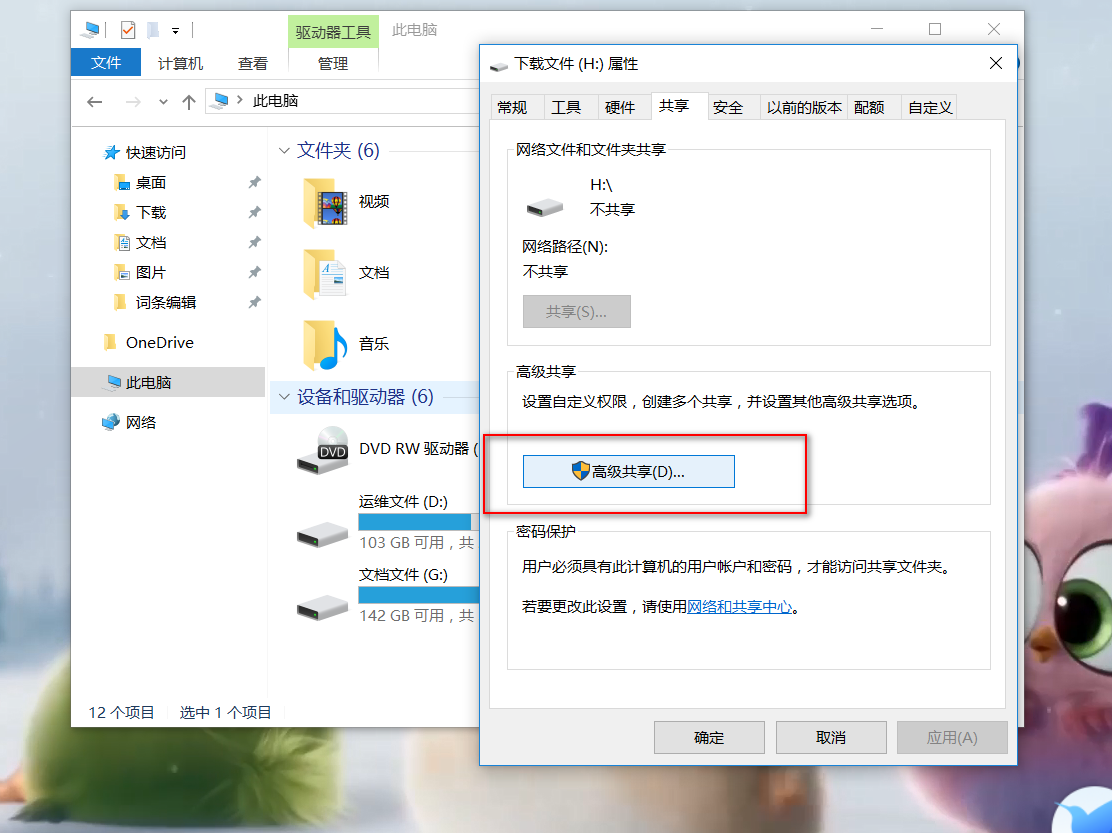
Task: Open 图片 in quick access
Action: pyautogui.click(x=150, y=272)
